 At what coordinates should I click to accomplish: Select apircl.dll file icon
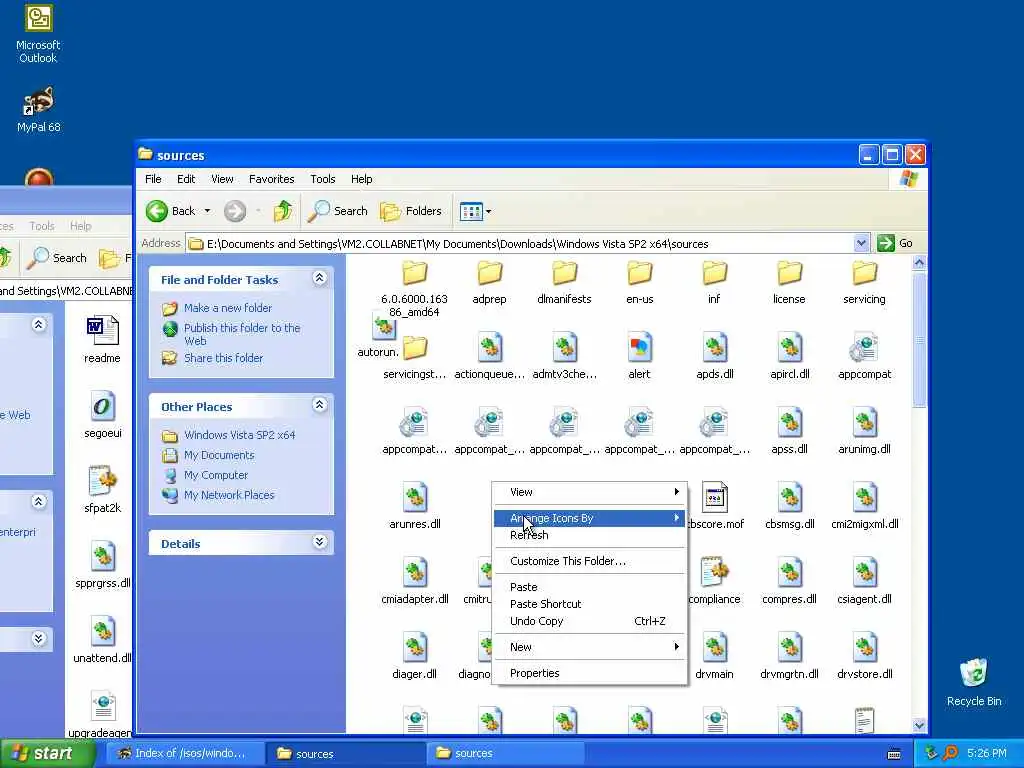click(789, 347)
